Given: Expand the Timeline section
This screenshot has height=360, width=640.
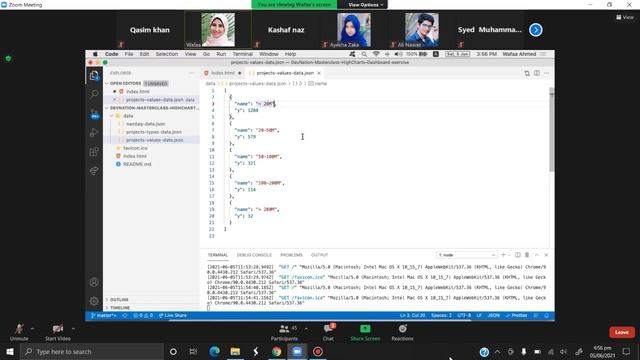Looking at the screenshot, I should click(120, 308).
